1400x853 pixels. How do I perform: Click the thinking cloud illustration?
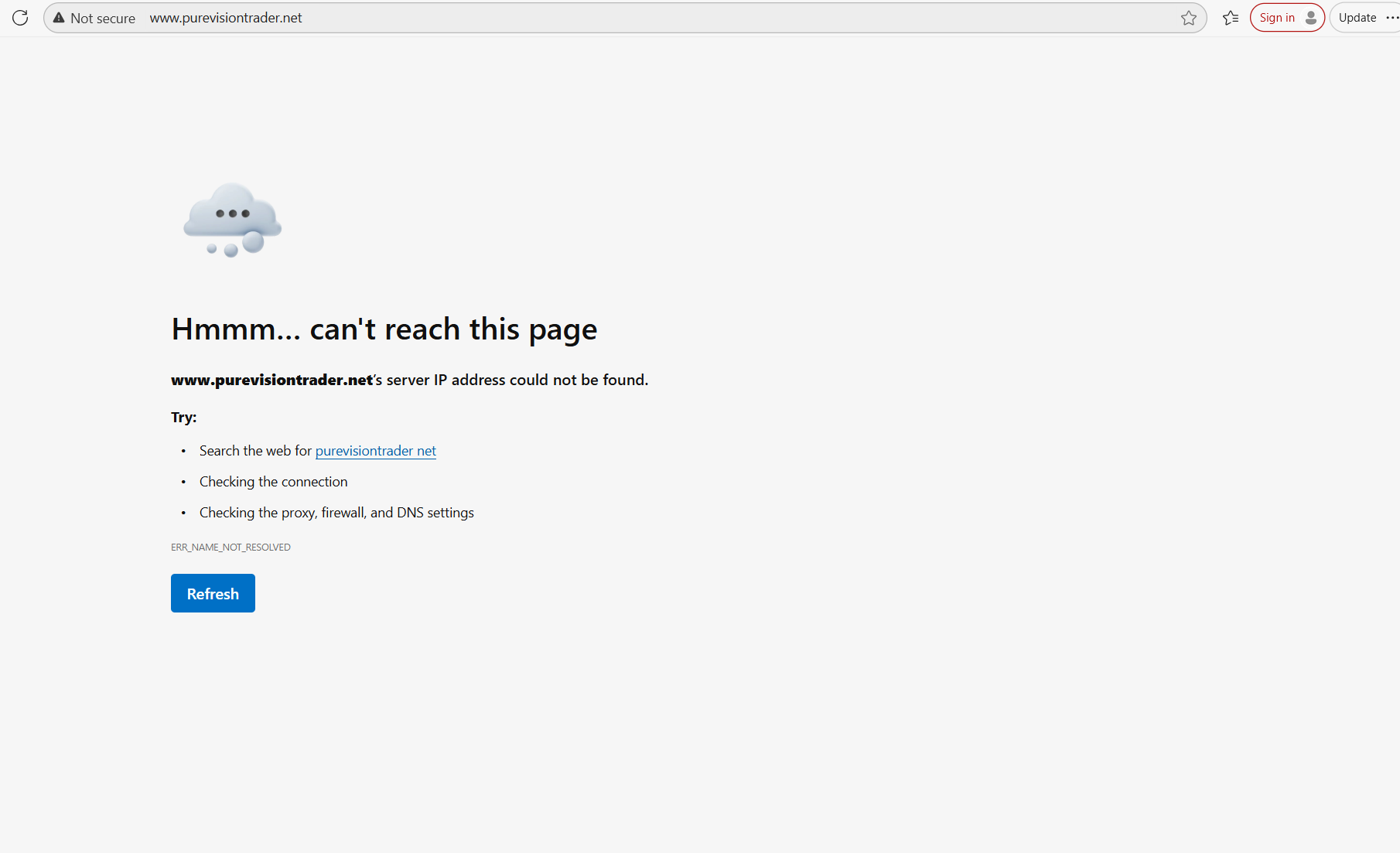point(232,220)
